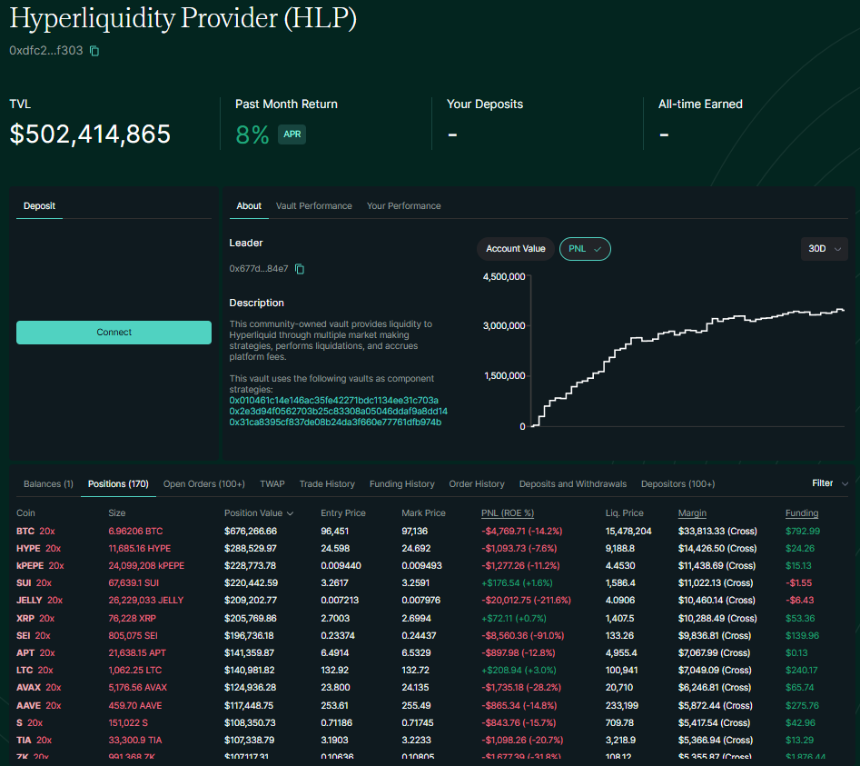
Task: Click the 8% past month return
Action: pyautogui.click(x=252, y=135)
